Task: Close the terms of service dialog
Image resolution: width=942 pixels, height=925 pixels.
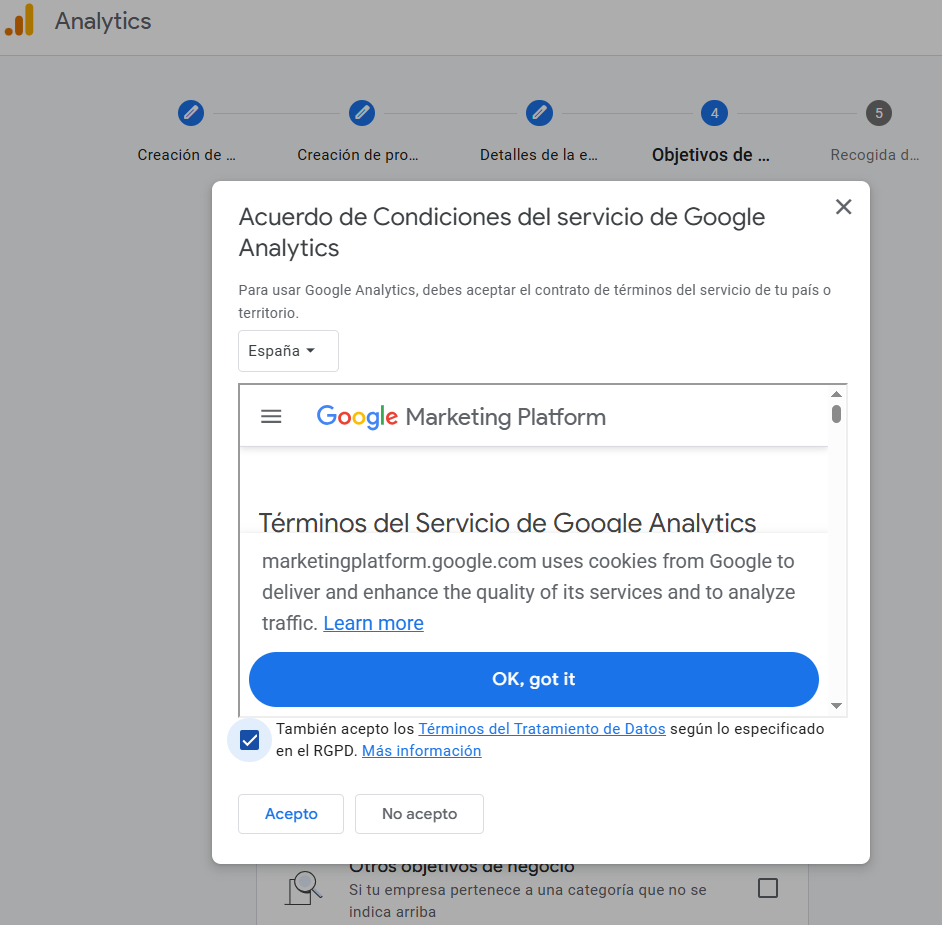Action: 844,207
